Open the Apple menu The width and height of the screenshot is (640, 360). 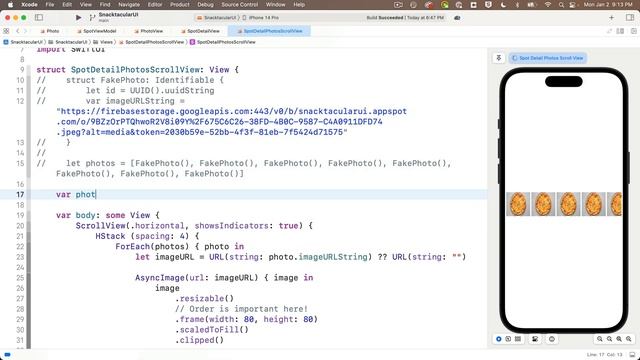pos(10,4)
